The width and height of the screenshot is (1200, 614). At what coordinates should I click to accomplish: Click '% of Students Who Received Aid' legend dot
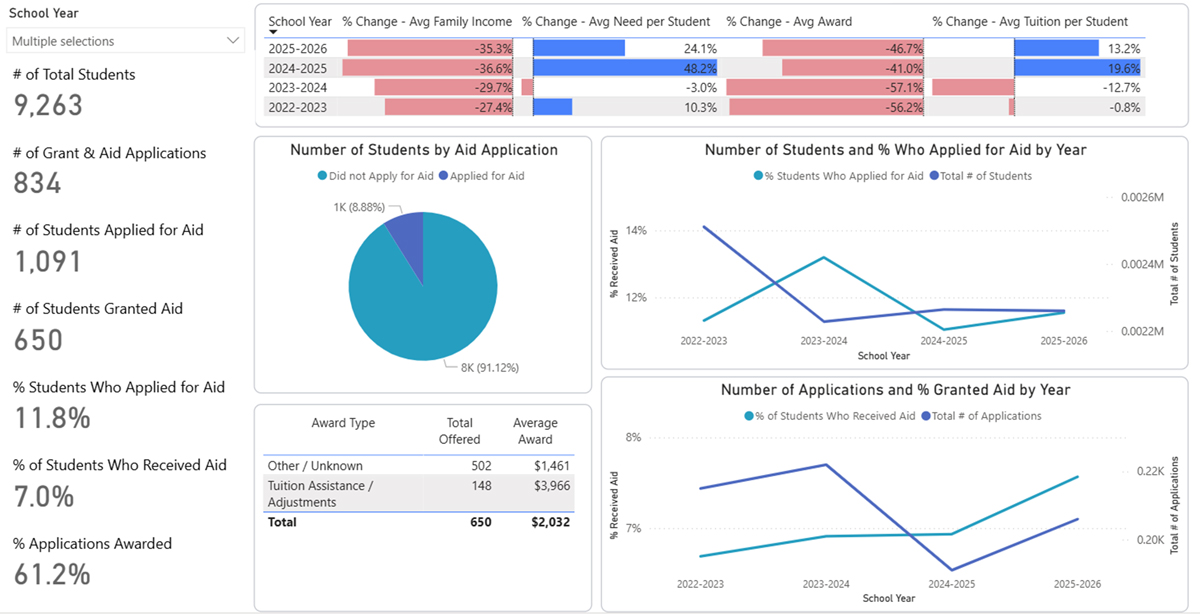pyautogui.click(x=749, y=416)
